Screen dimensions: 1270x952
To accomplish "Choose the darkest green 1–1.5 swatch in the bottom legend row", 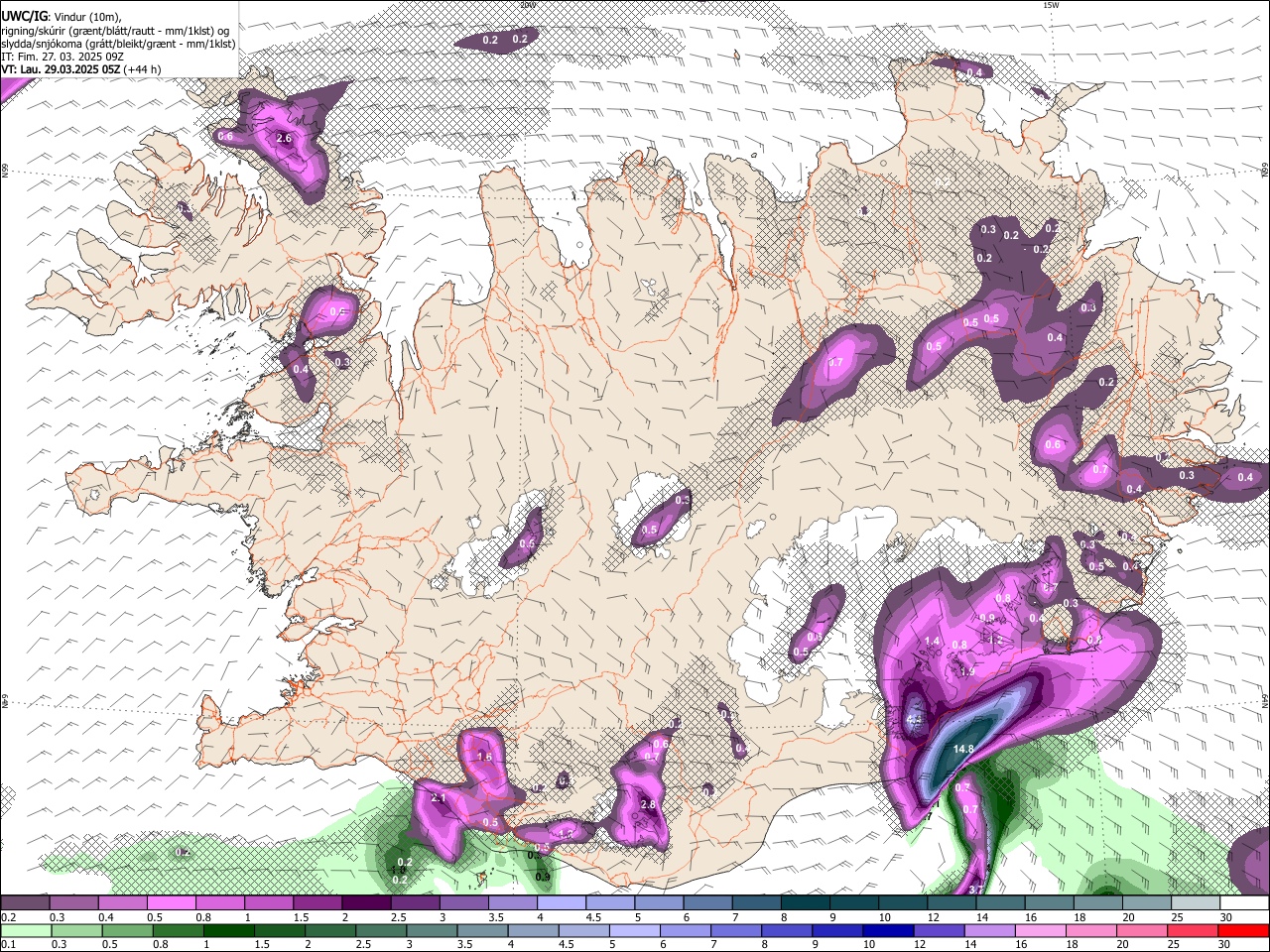I will pyautogui.click(x=229, y=930).
